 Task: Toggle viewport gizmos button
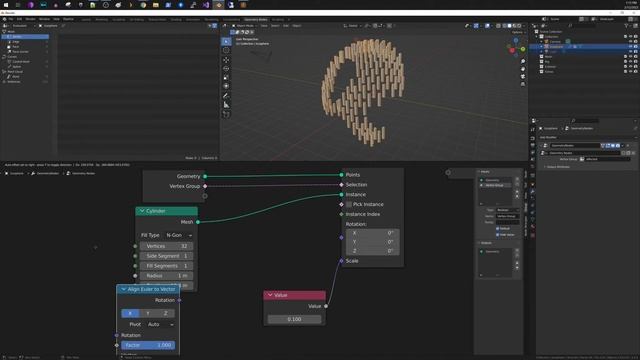click(476, 26)
